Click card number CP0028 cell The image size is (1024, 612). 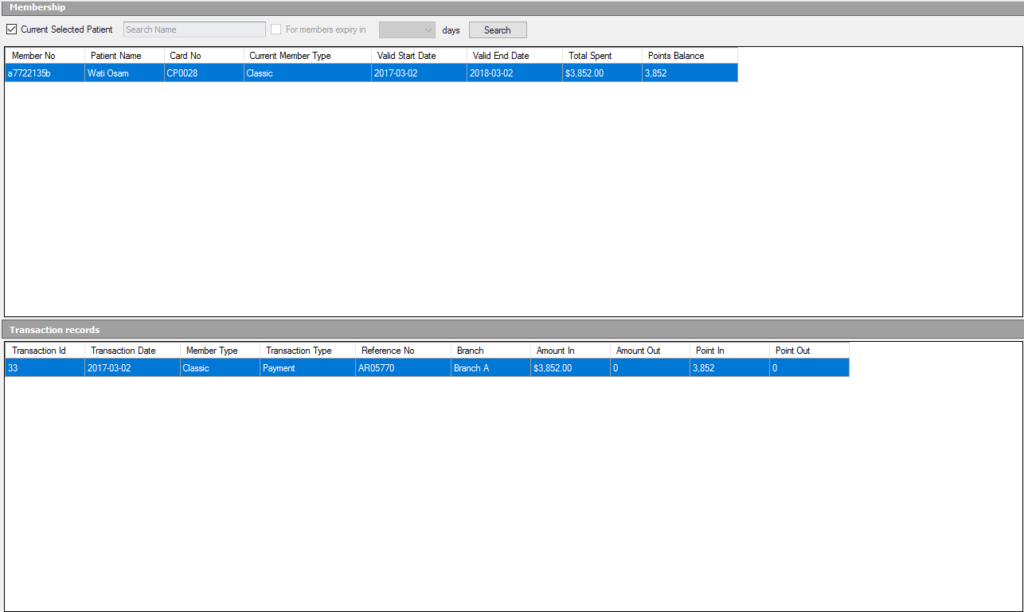coord(204,73)
